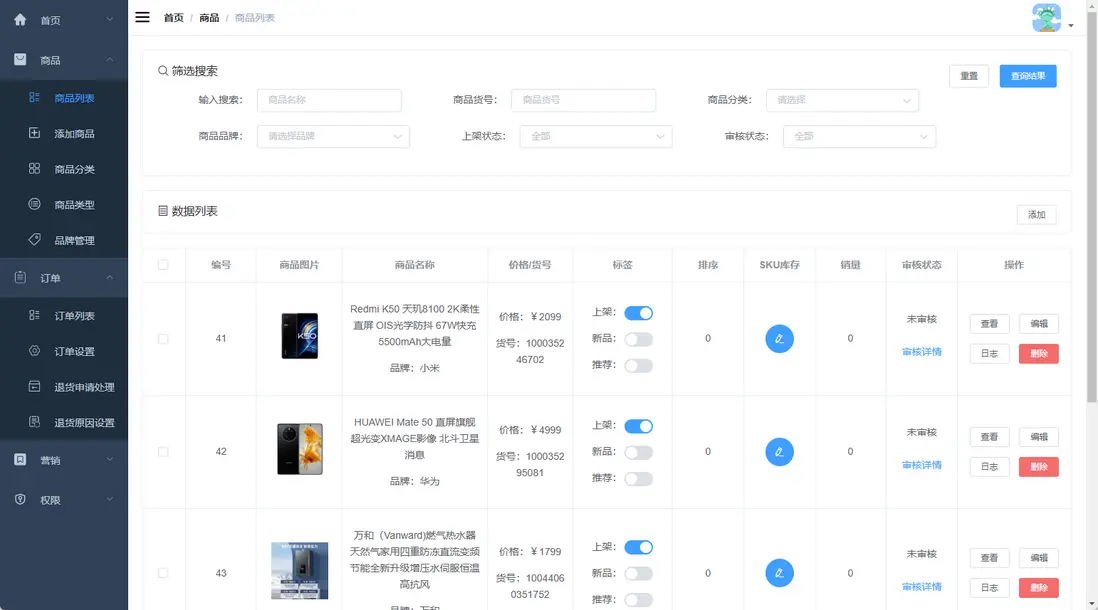1098x610 pixels.
Task: Click the 商品分类 grid icon
Action: tap(34, 169)
